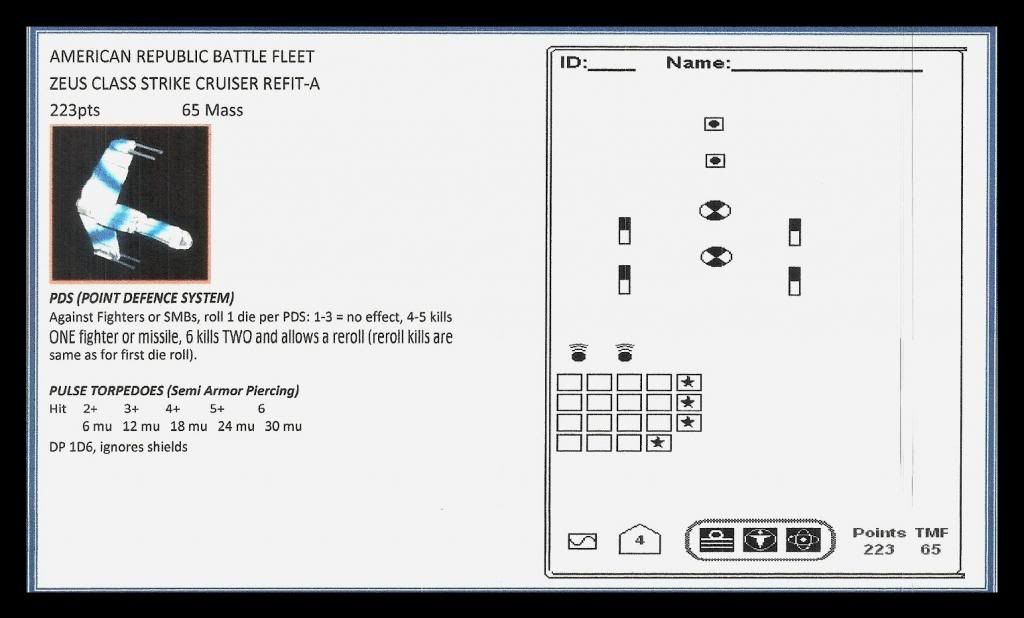Viewport: 1024px width, 618px height.
Task: Click the second PDS icon below the first
Action: pyautogui.click(x=714, y=159)
